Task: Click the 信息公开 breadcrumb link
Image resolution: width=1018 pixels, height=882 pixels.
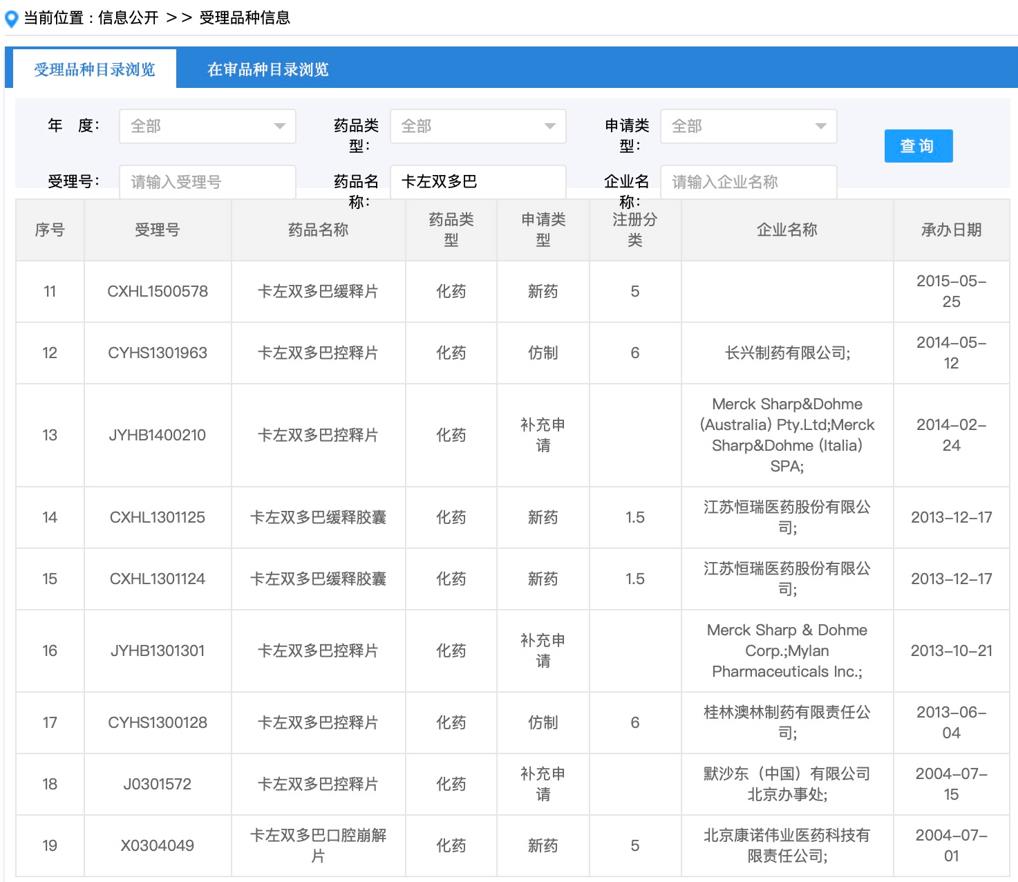Action: (128, 18)
